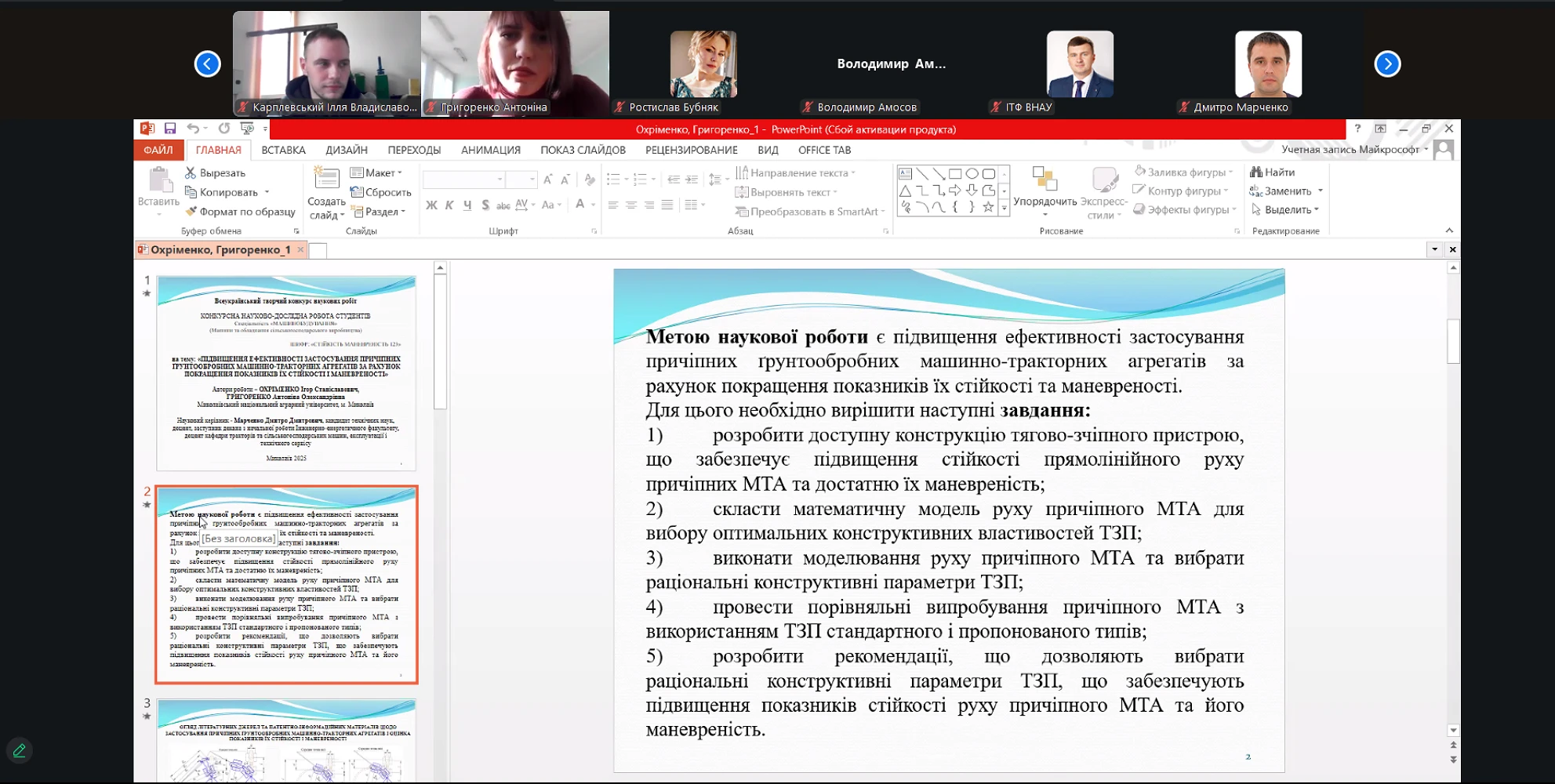This screenshot has height=784, width=1555.
Task: Open the Макет layout dropdown
Action: 377,172
